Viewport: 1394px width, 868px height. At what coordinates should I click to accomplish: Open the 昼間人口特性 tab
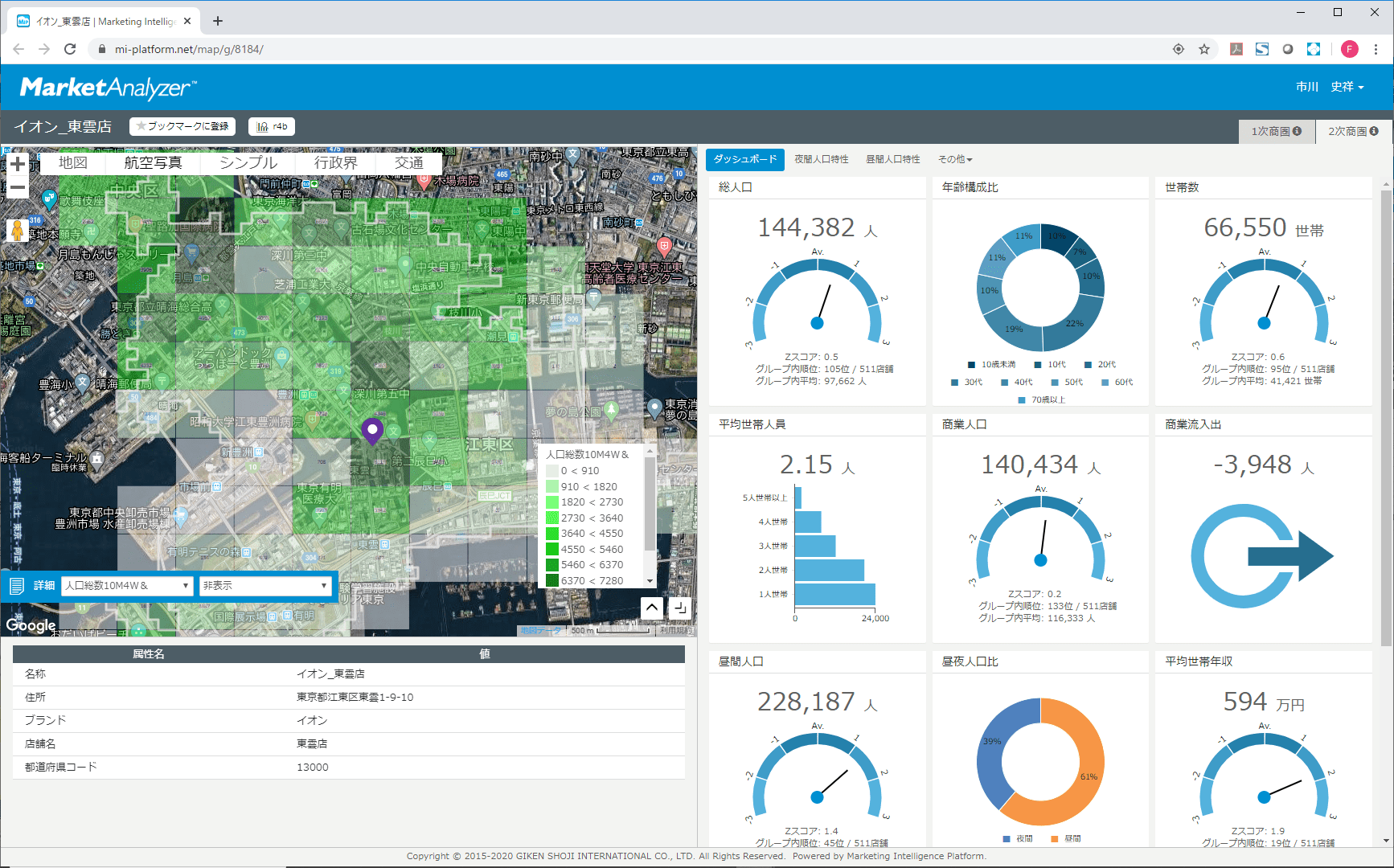[893, 159]
